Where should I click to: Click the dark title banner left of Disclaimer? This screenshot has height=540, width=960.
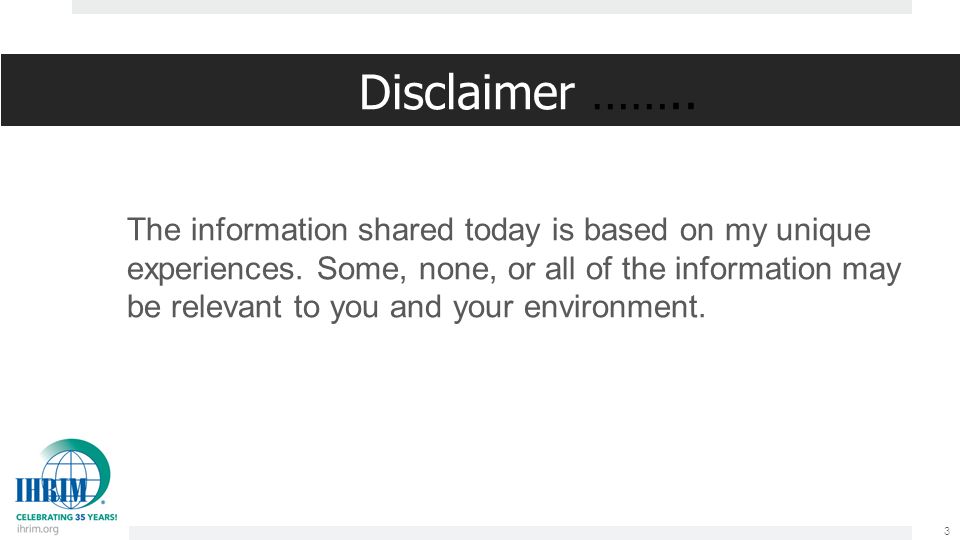click(180, 90)
